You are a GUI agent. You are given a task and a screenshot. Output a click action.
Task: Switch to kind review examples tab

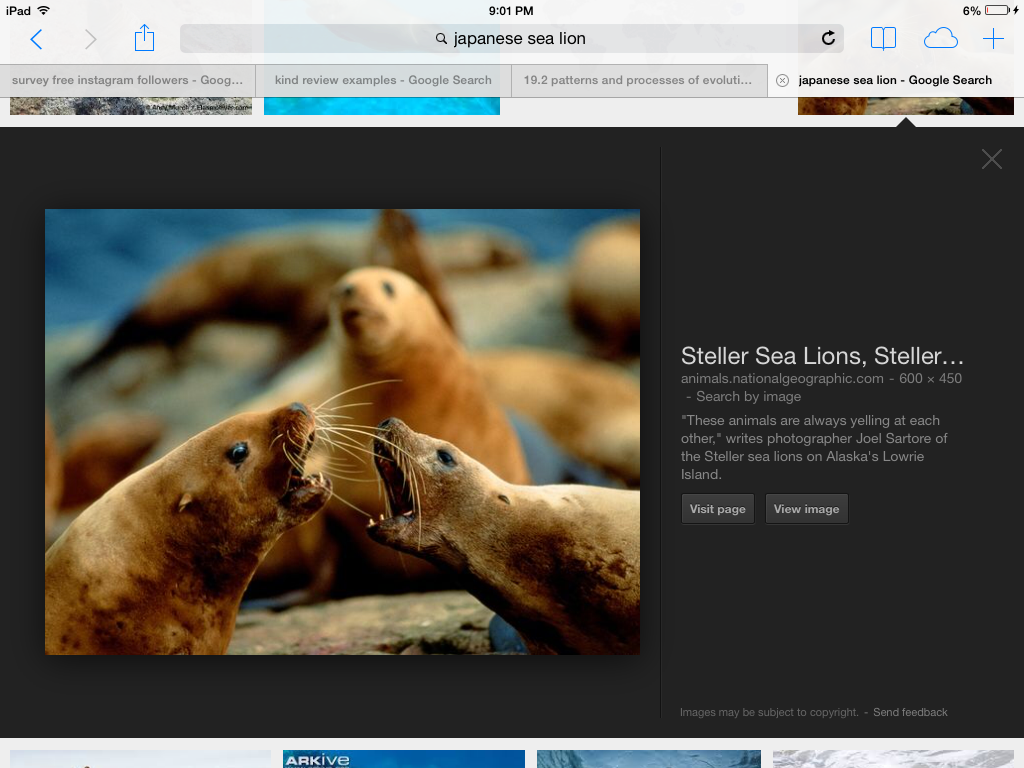pyautogui.click(x=383, y=80)
